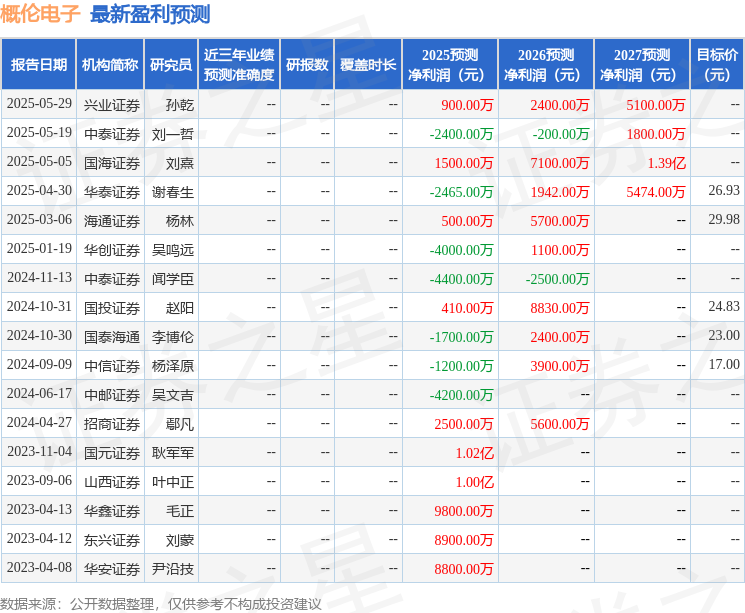Select the -200.00万 value
This screenshot has height=613, width=745.
[x=561, y=134]
